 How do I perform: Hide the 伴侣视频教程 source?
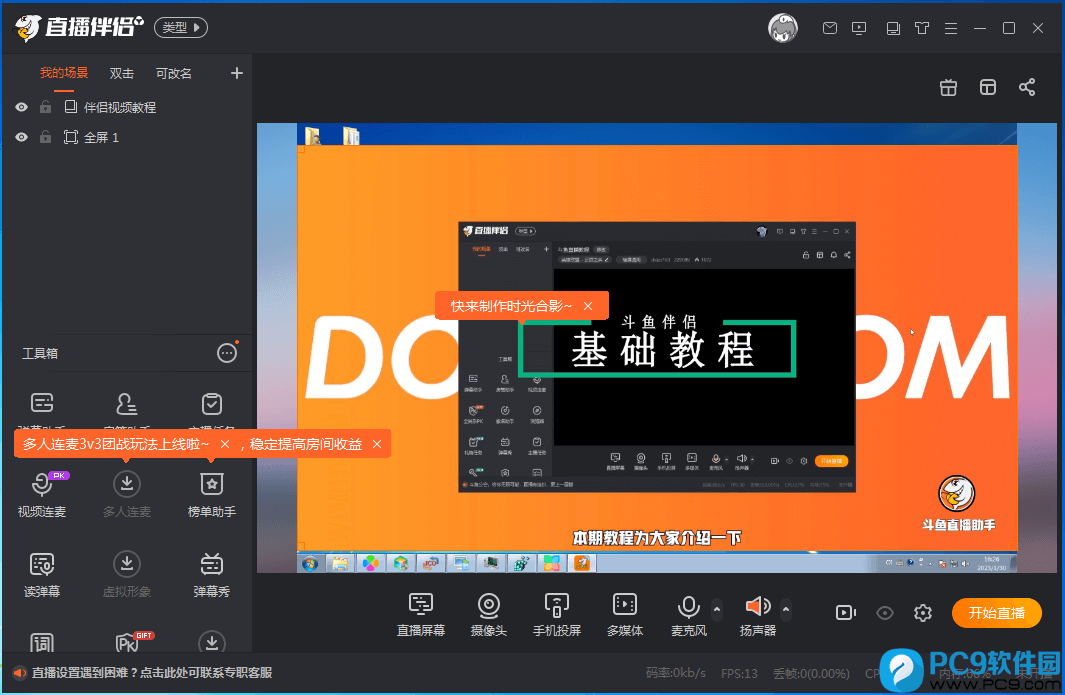(22, 107)
